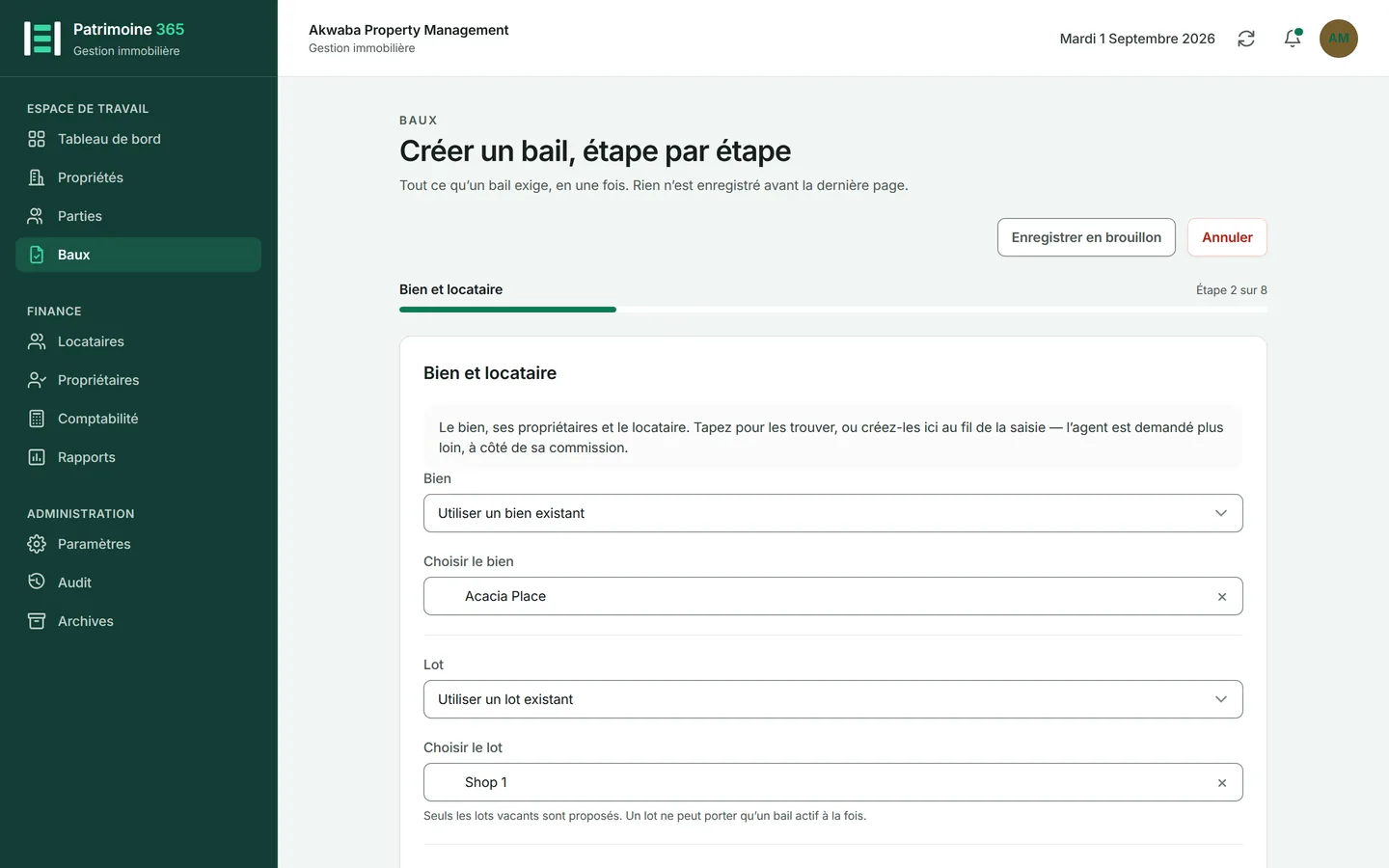
Task: Click the step progress bar
Action: [x=833, y=310]
